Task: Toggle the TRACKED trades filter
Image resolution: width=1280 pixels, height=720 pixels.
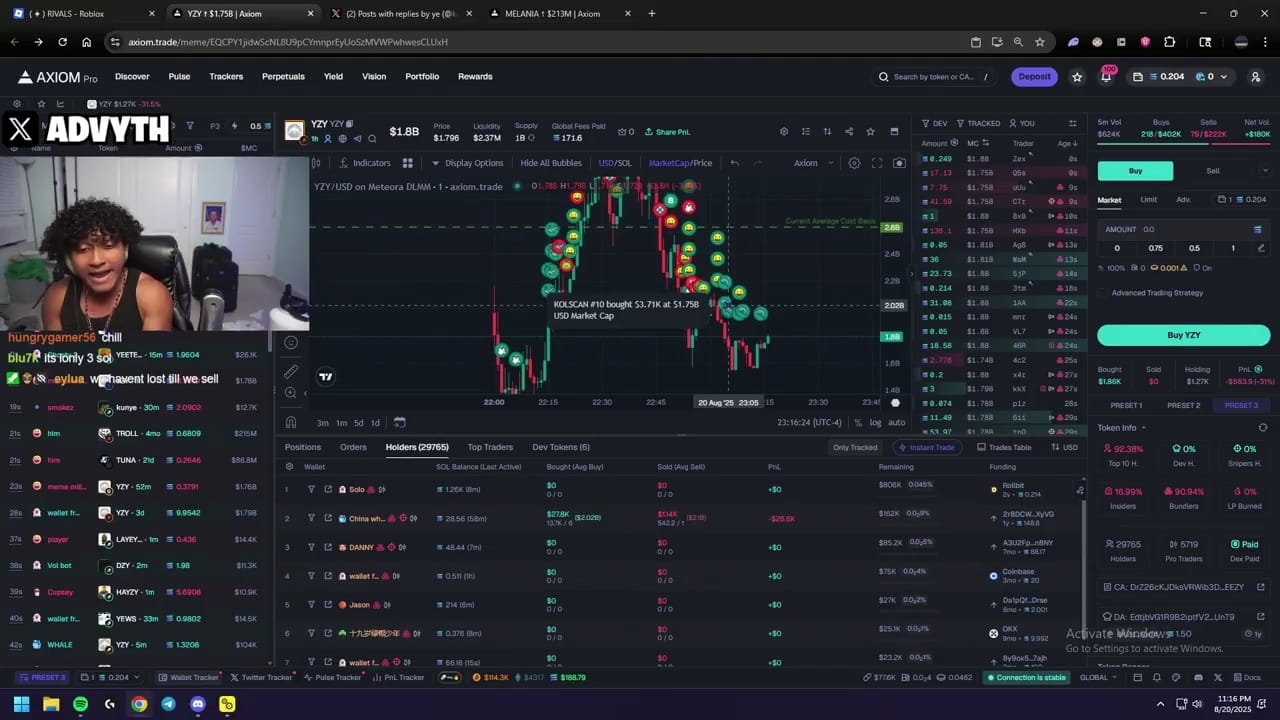Action: click(977, 124)
